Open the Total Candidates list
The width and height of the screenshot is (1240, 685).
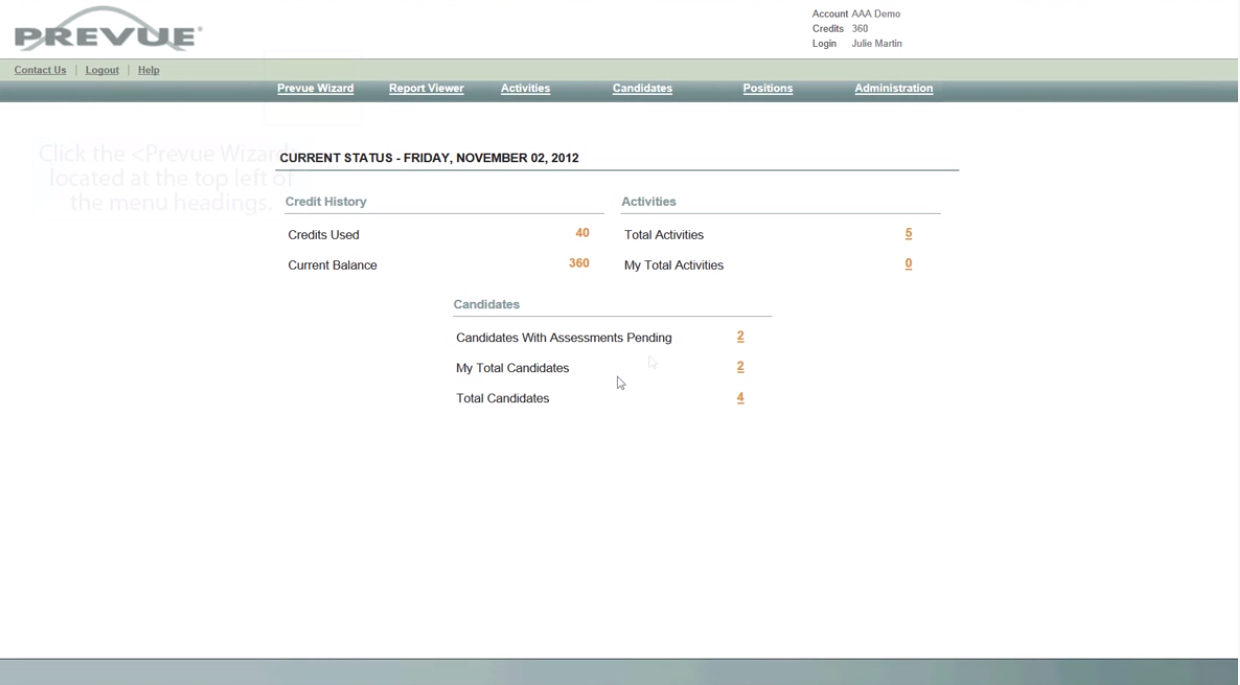click(x=739, y=396)
